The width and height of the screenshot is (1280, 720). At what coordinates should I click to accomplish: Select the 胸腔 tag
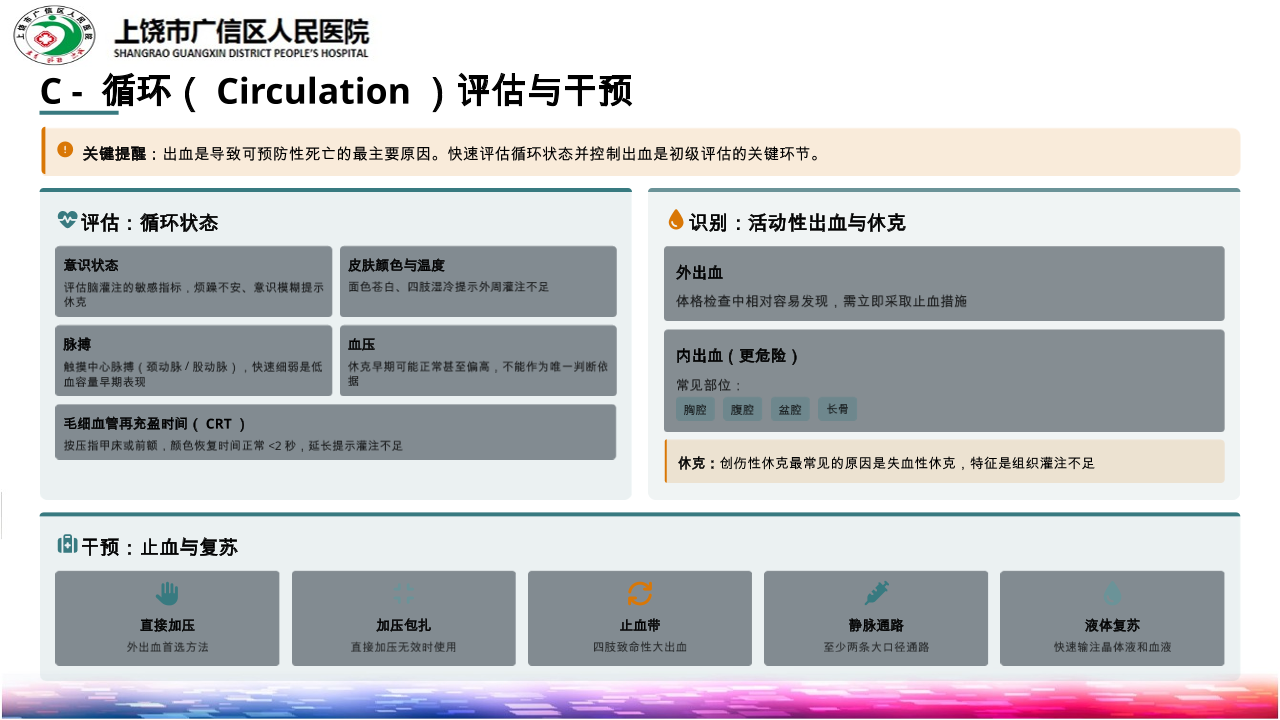point(695,409)
